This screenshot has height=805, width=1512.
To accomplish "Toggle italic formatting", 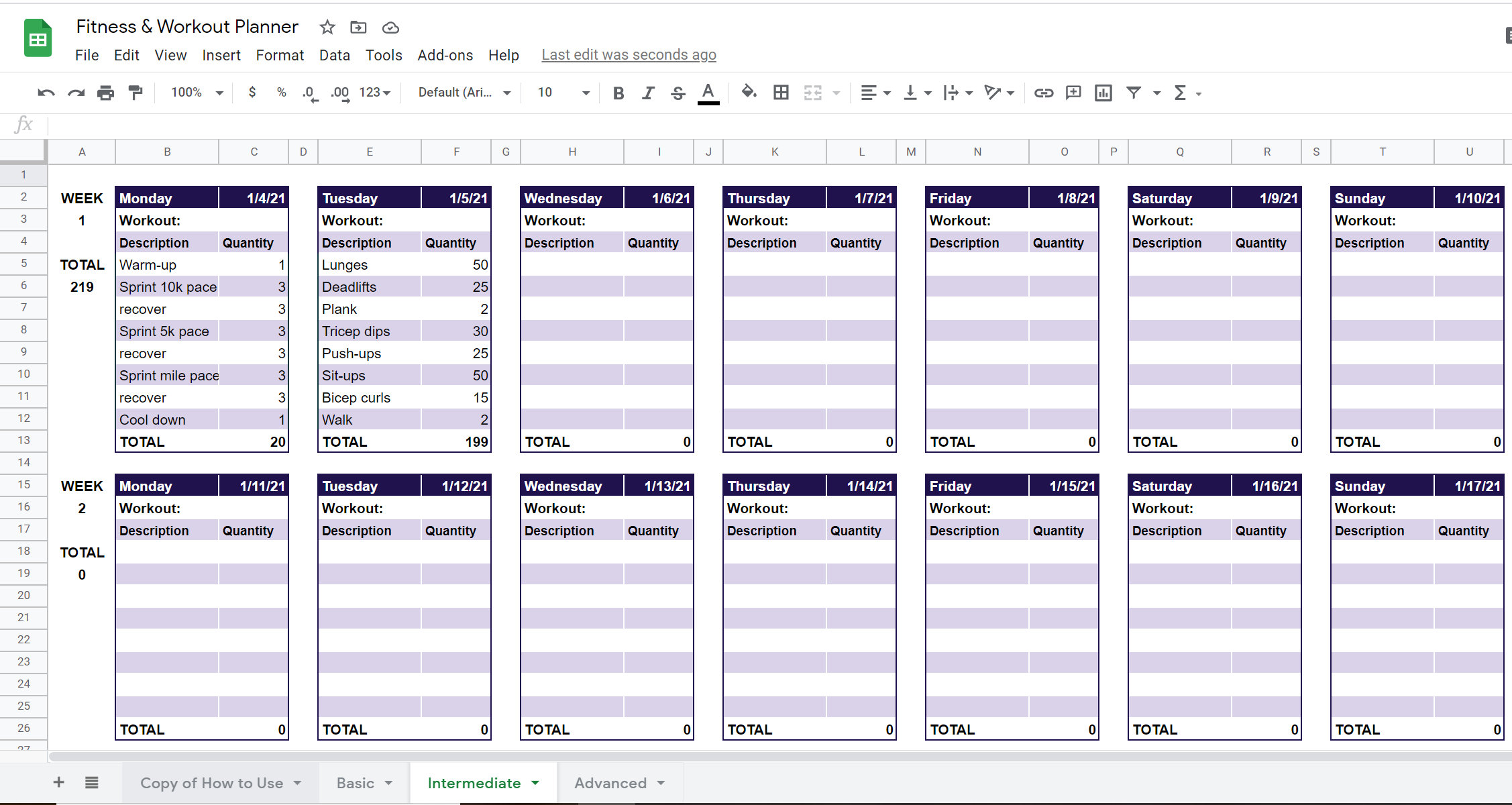I will (647, 93).
